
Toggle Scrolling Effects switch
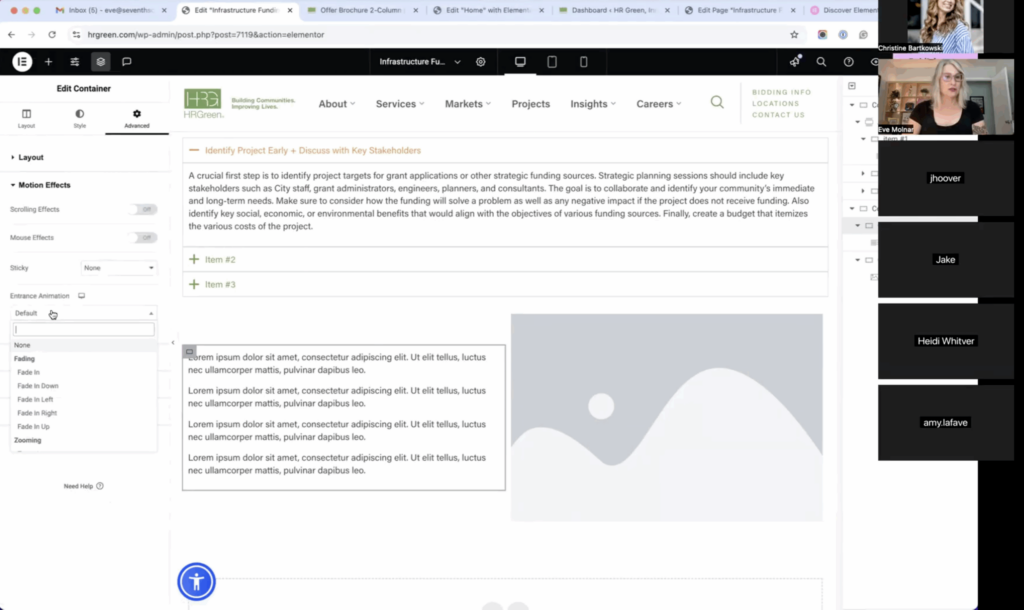pyautogui.click(x=143, y=210)
